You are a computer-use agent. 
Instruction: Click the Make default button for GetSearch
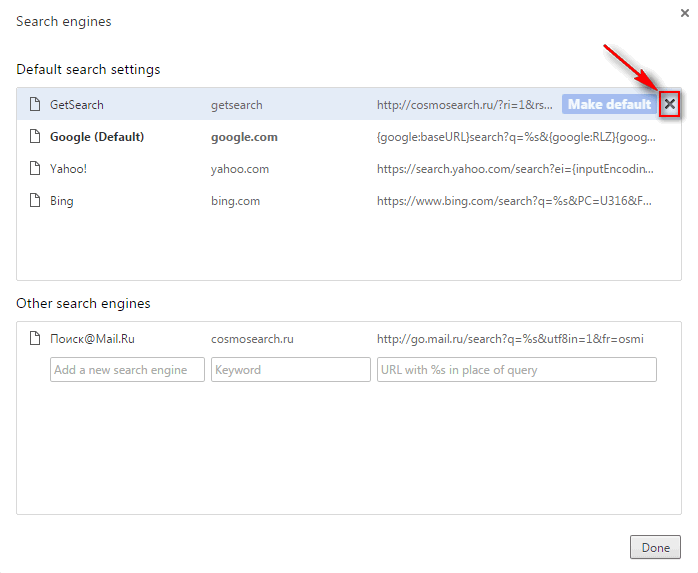coord(609,104)
